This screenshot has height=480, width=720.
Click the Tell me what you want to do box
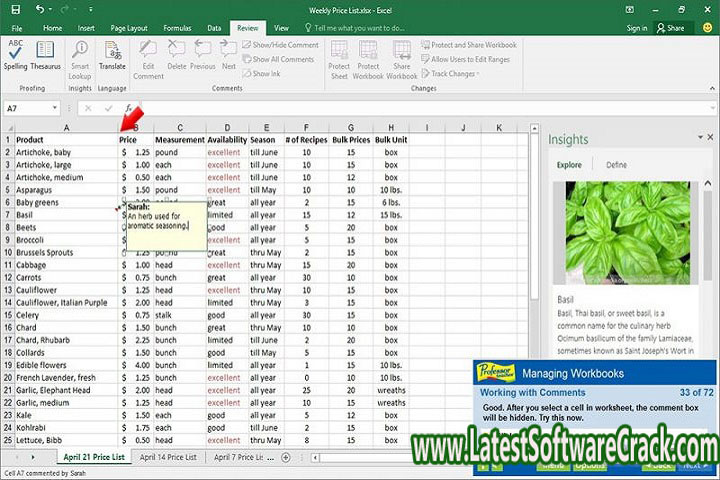pos(354,28)
